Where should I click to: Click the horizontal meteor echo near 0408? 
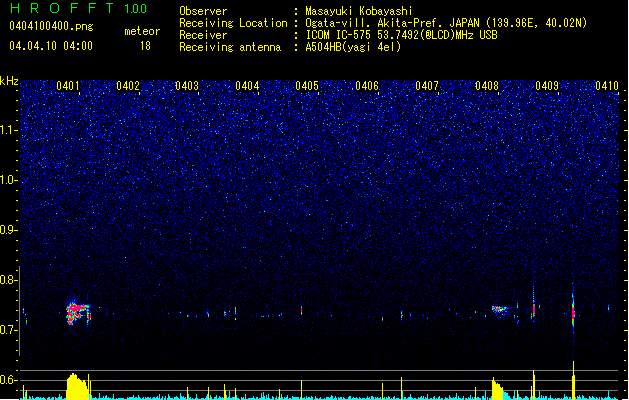(x=499, y=309)
